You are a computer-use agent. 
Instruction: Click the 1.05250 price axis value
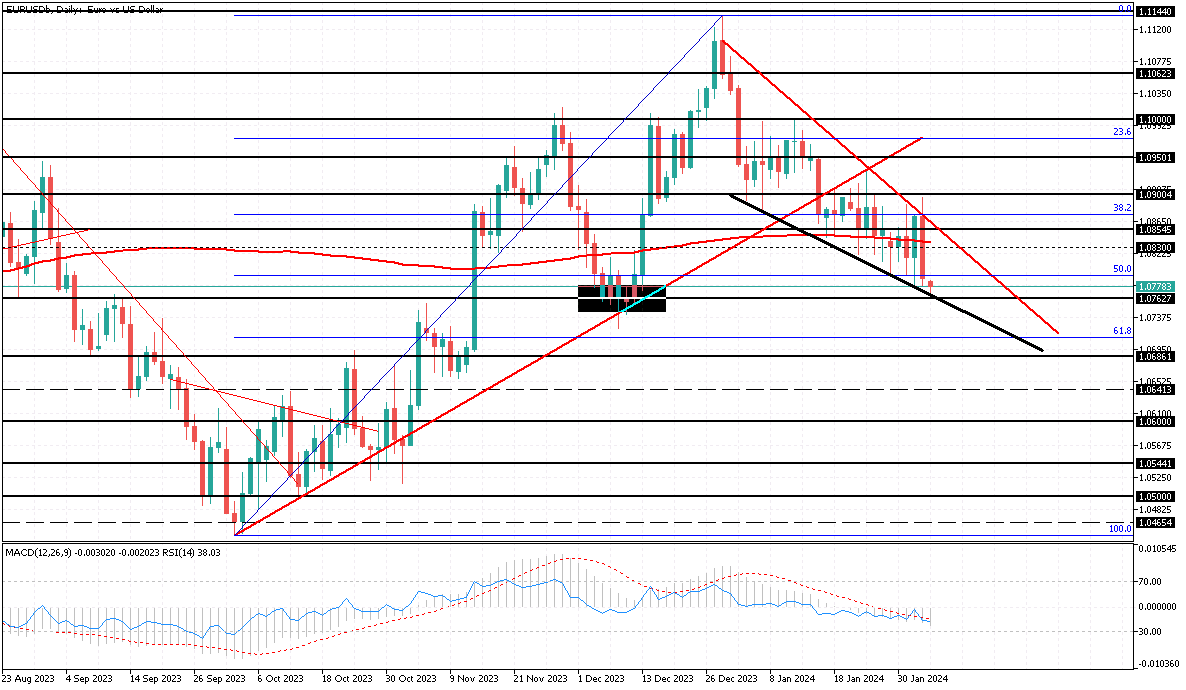1156,478
